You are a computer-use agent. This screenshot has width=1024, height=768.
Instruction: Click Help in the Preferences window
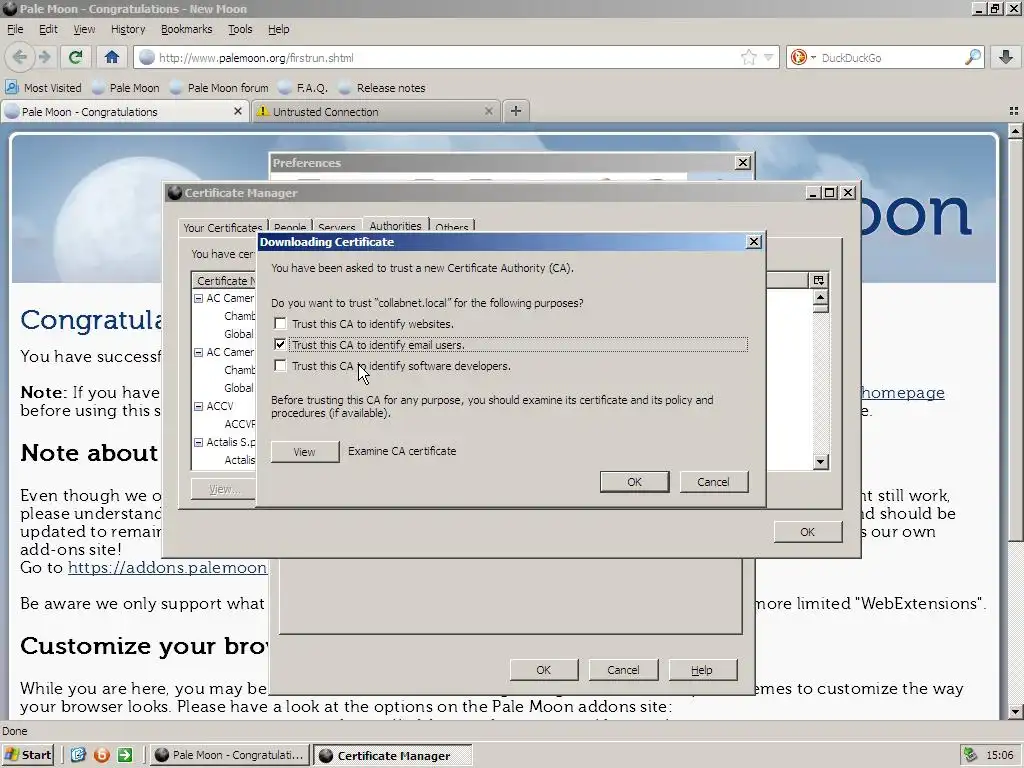[702, 670]
